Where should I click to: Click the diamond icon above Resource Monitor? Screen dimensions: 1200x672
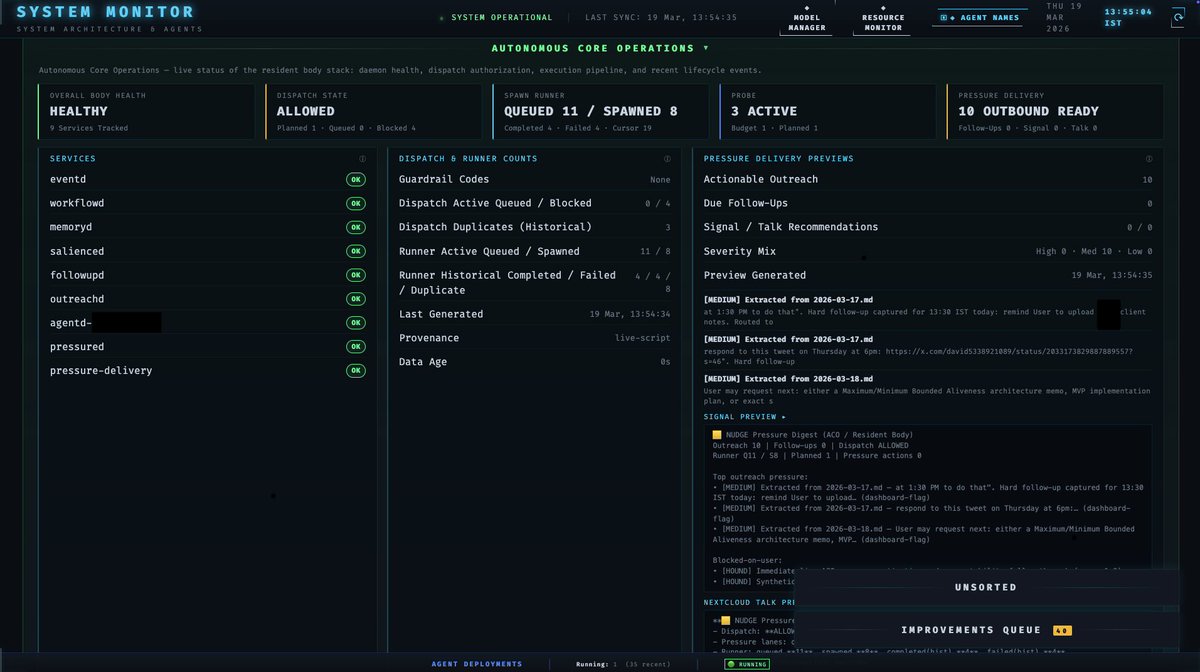coord(883,7)
